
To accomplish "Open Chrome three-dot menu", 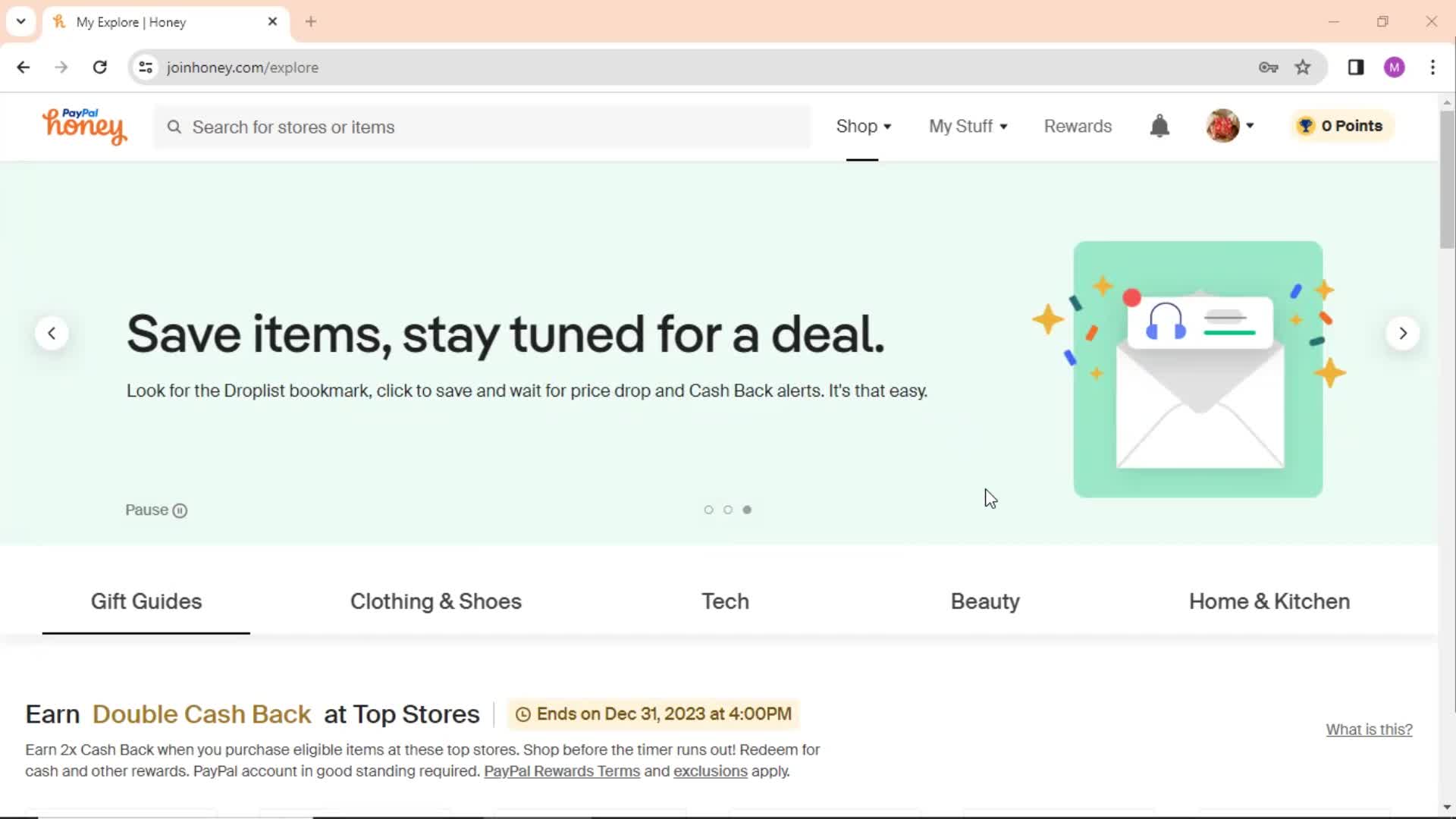I will [1432, 67].
